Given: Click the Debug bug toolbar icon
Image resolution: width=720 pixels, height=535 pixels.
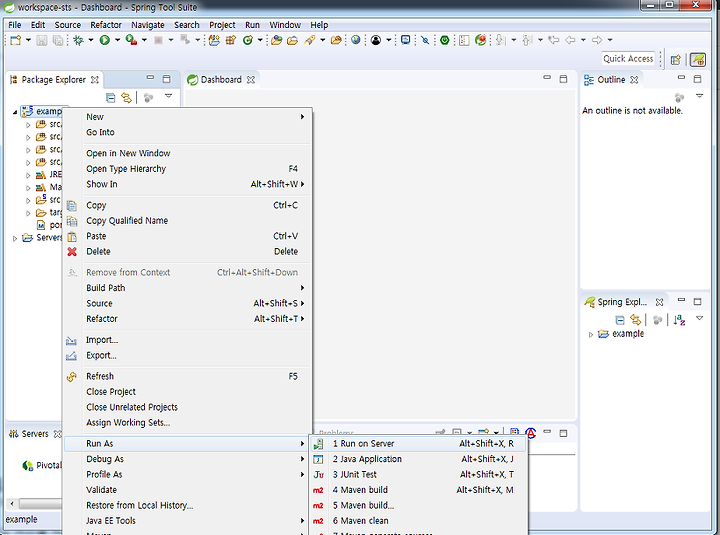Looking at the screenshot, I should click(x=79, y=40).
